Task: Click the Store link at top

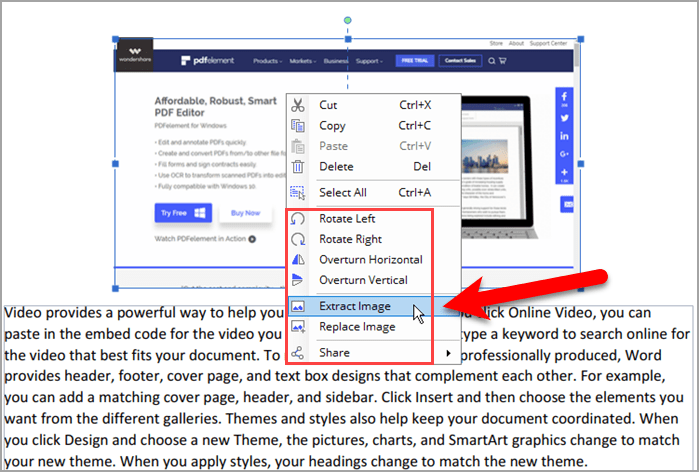Action: click(496, 43)
